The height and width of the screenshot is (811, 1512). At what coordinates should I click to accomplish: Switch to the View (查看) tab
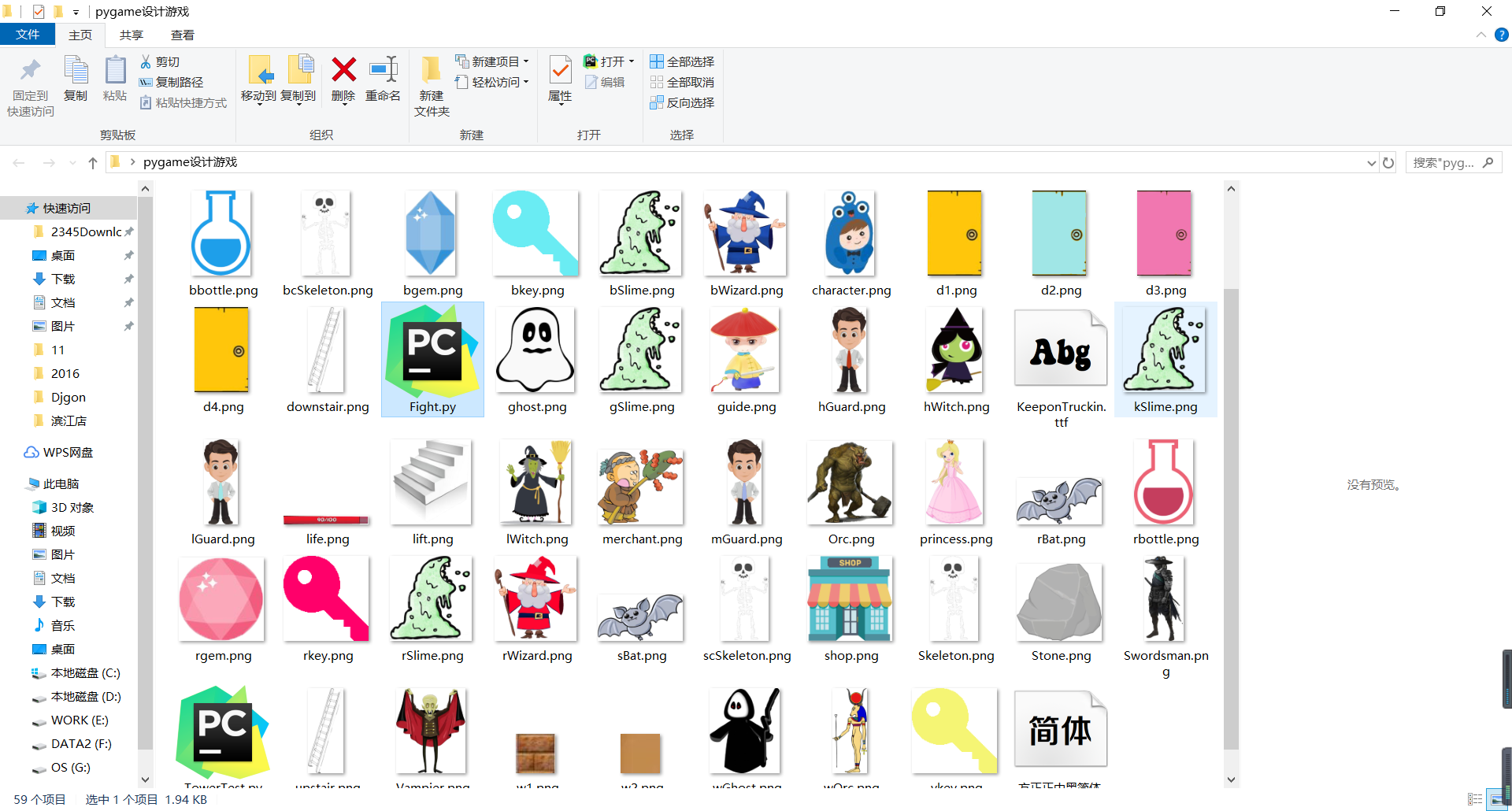[183, 35]
